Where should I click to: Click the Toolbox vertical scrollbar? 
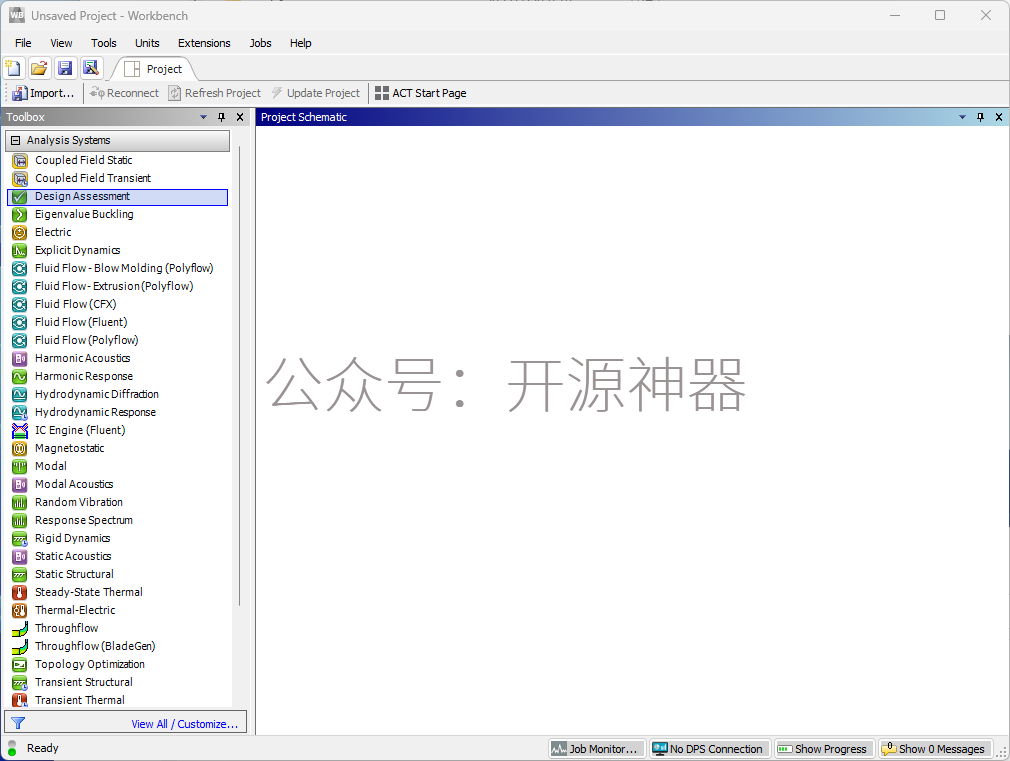[240, 376]
